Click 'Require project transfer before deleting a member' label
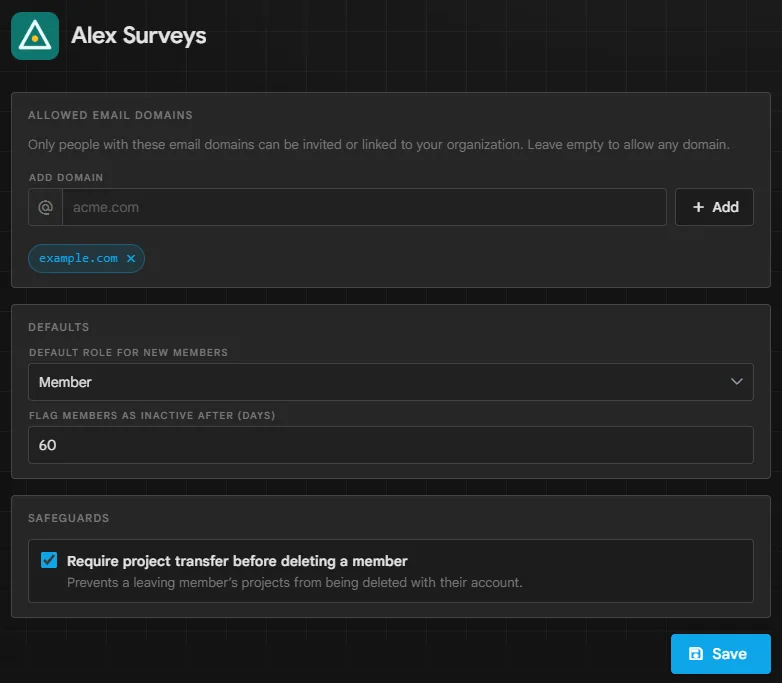Image resolution: width=782 pixels, height=683 pixels. click(237, 561)
